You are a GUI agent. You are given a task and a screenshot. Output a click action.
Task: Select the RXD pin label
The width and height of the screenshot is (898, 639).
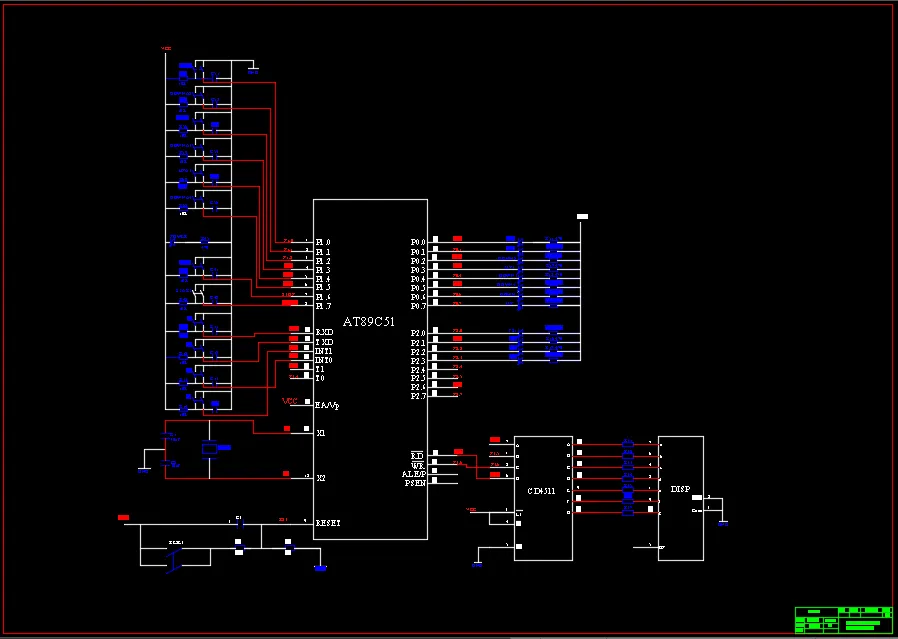point(325,332)
